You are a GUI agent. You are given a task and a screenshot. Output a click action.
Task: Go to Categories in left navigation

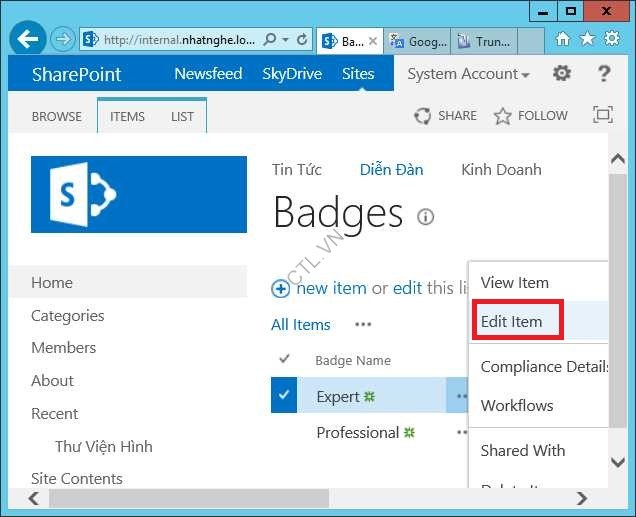(68, 315)
